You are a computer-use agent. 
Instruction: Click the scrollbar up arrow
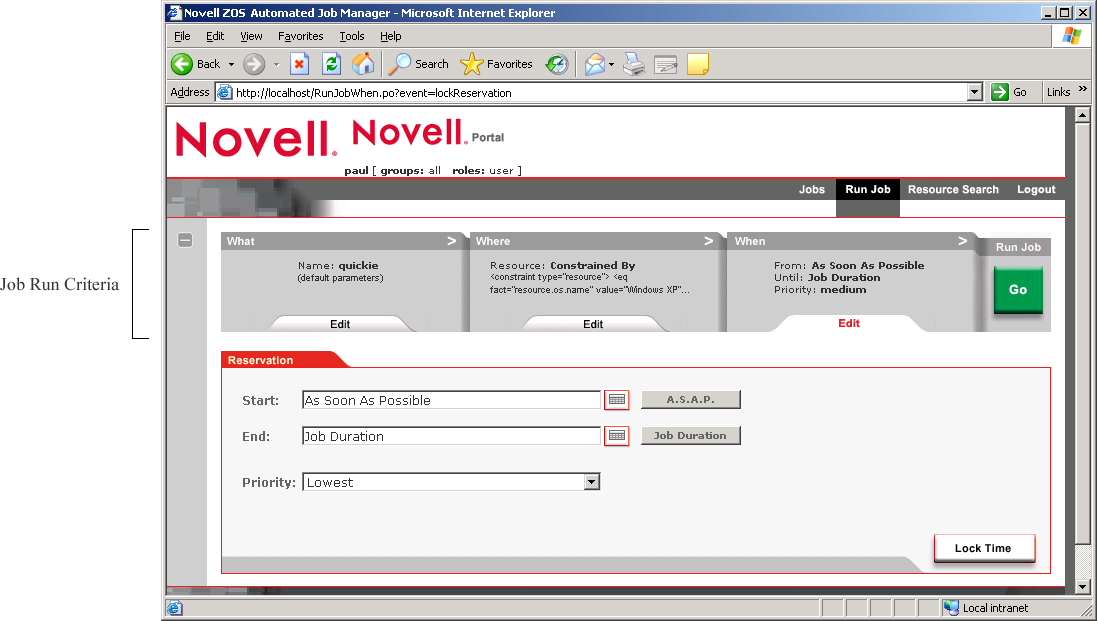(x=1082, y=115)
